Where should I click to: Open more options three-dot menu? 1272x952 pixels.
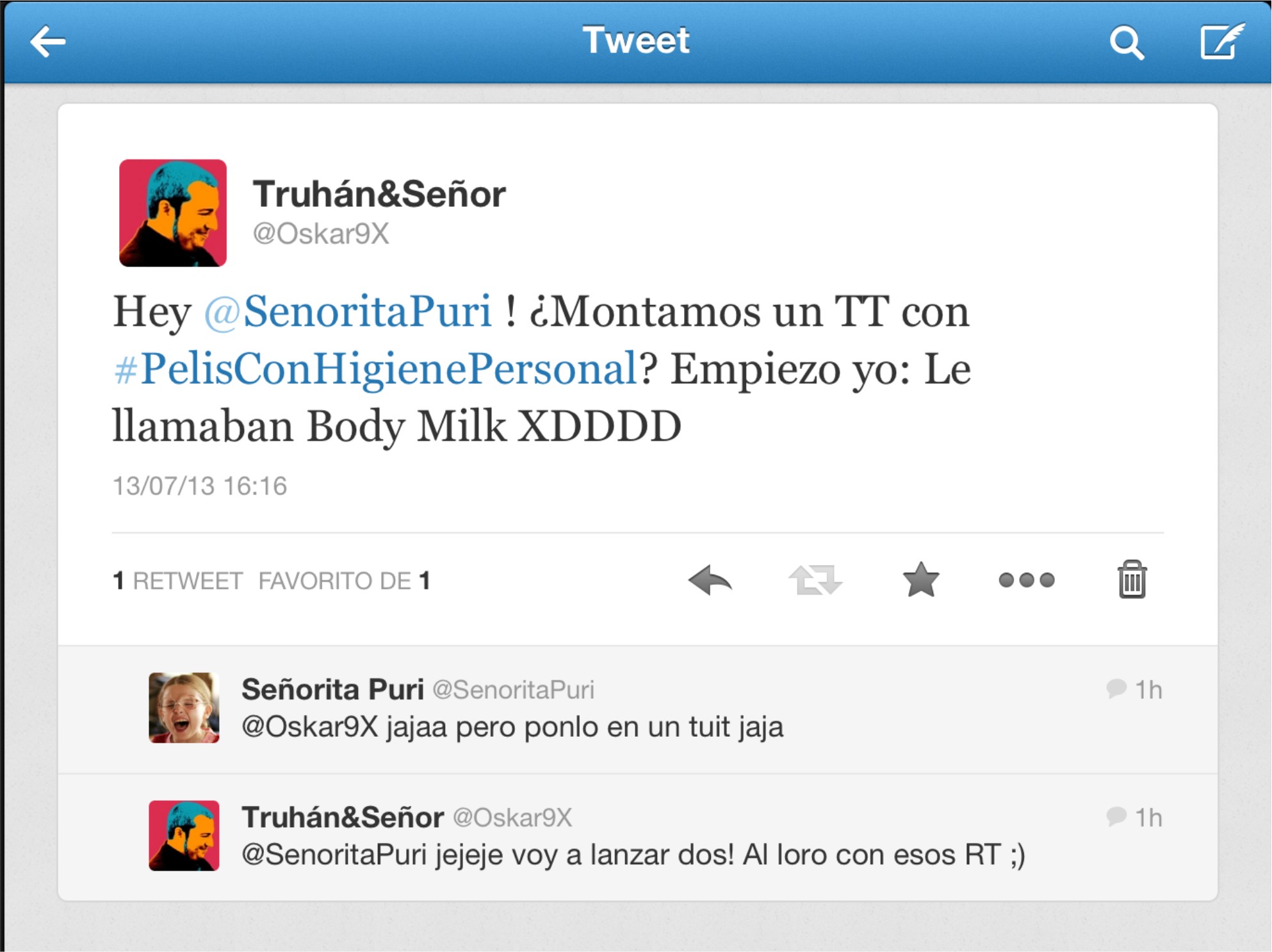1027,580
